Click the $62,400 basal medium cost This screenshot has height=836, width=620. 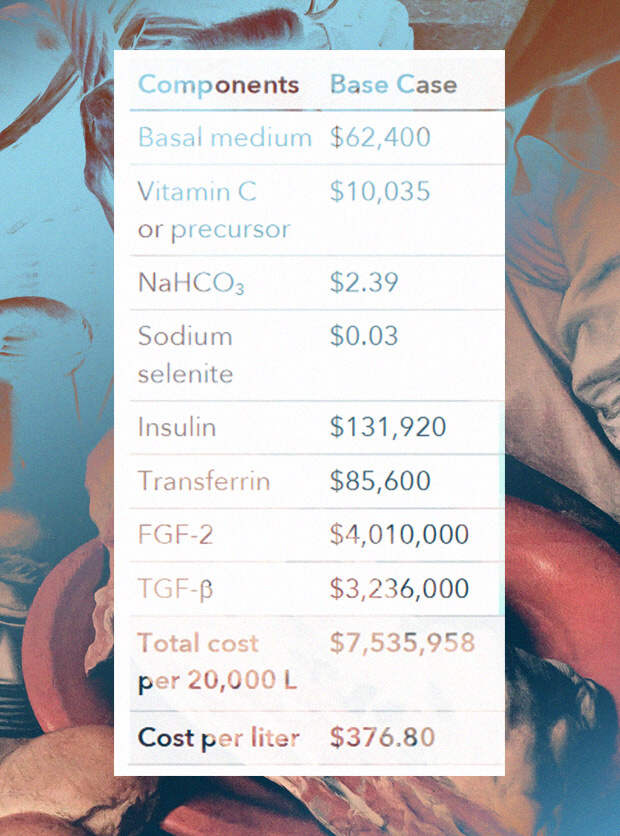pos(380,137)
